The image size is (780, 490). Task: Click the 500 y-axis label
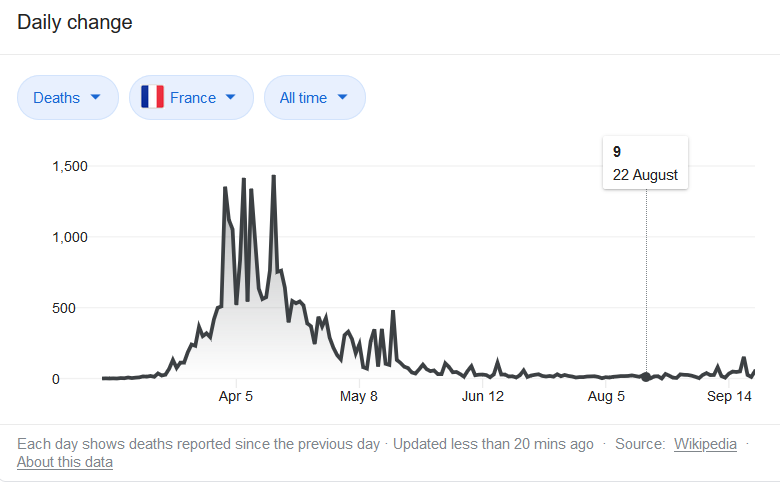[x=64, y=308]
